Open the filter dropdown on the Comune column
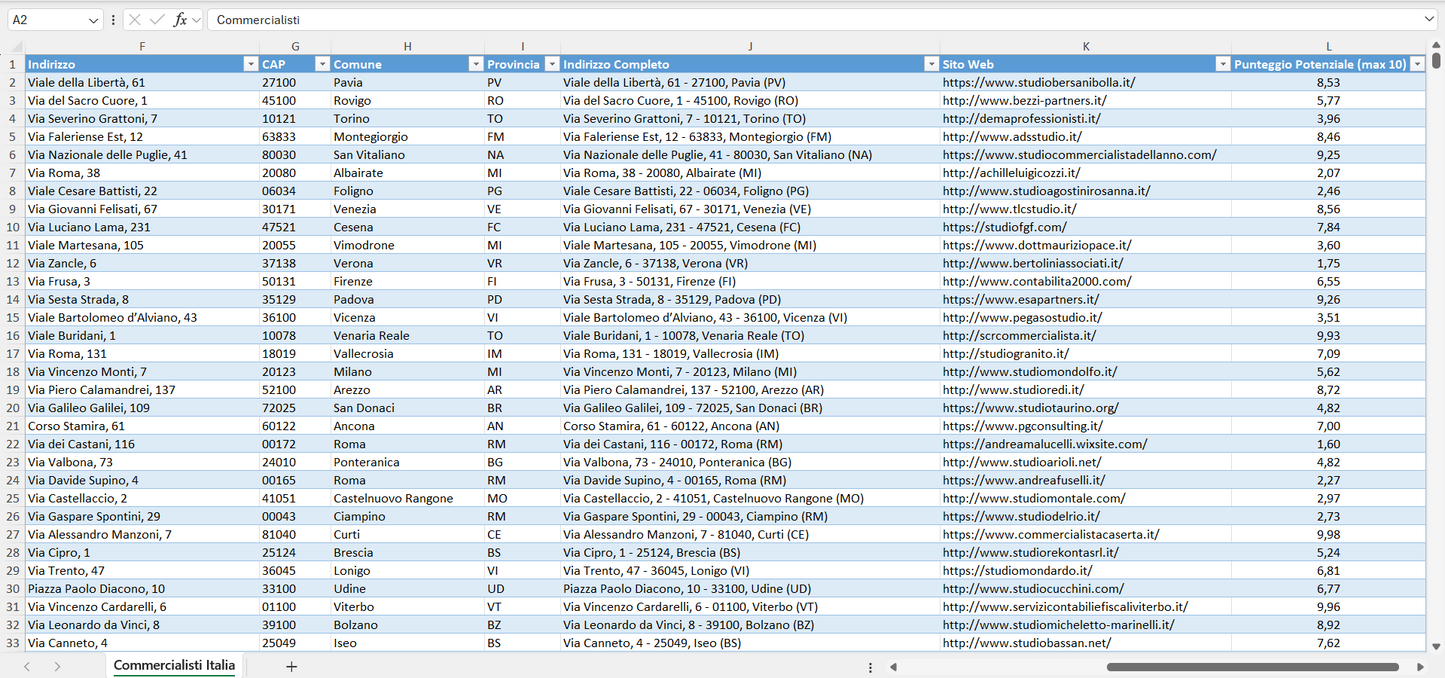This screenshot has height=678, width=1445. pos(476,63)
